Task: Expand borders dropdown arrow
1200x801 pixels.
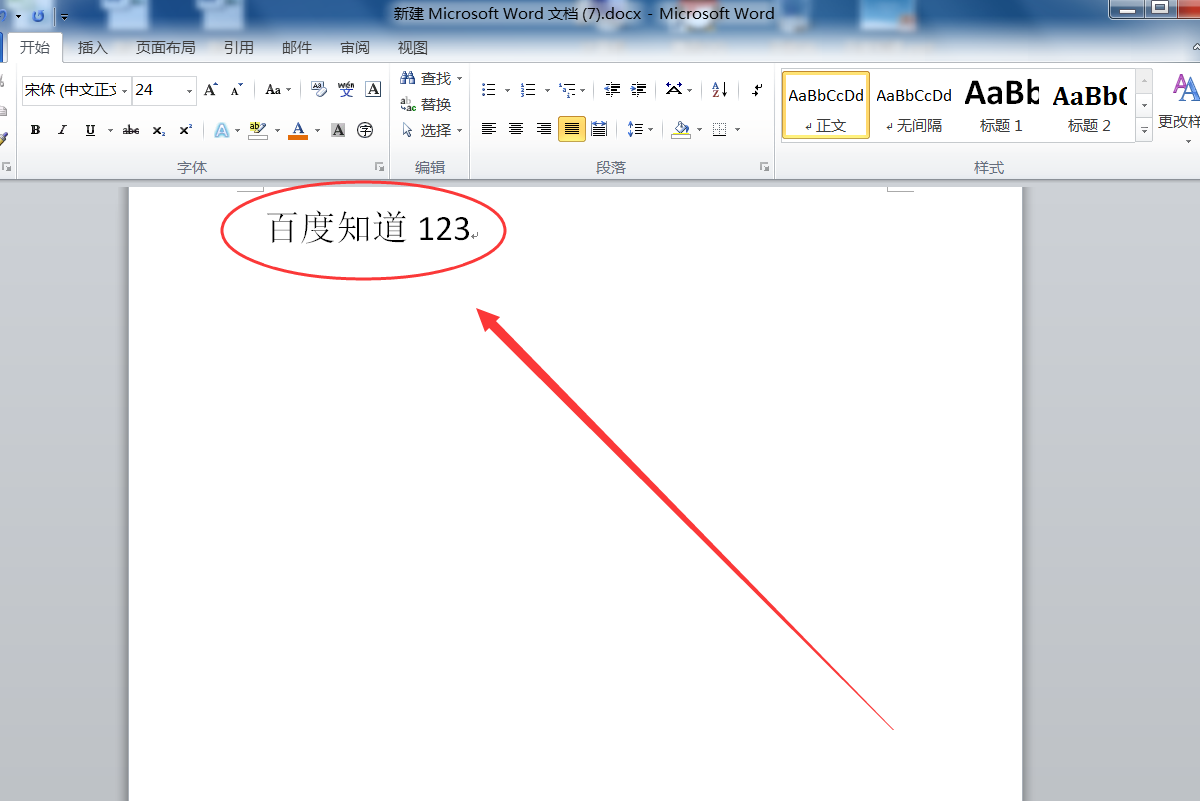Action: [x=738, y=129]
